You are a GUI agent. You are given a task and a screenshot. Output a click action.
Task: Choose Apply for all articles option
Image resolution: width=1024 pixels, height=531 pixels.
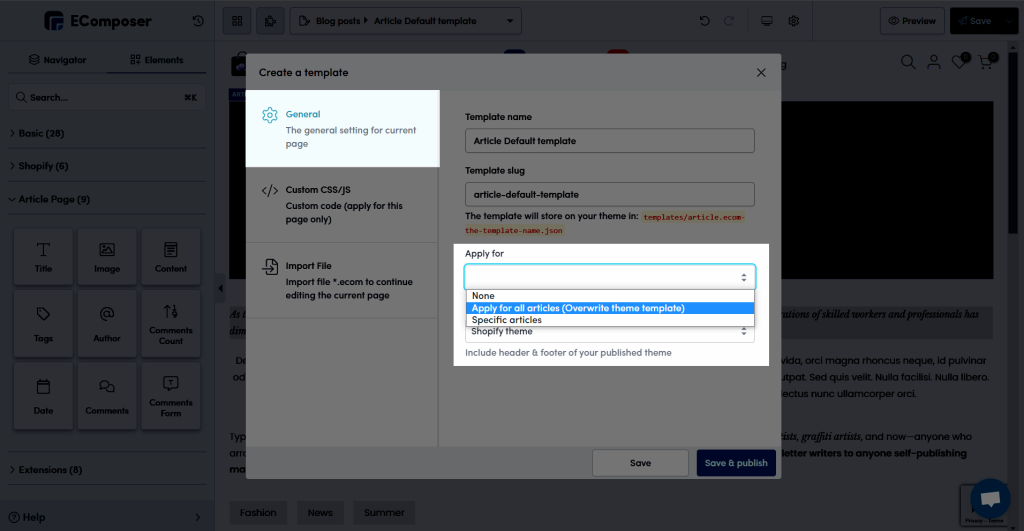point(610,308)
